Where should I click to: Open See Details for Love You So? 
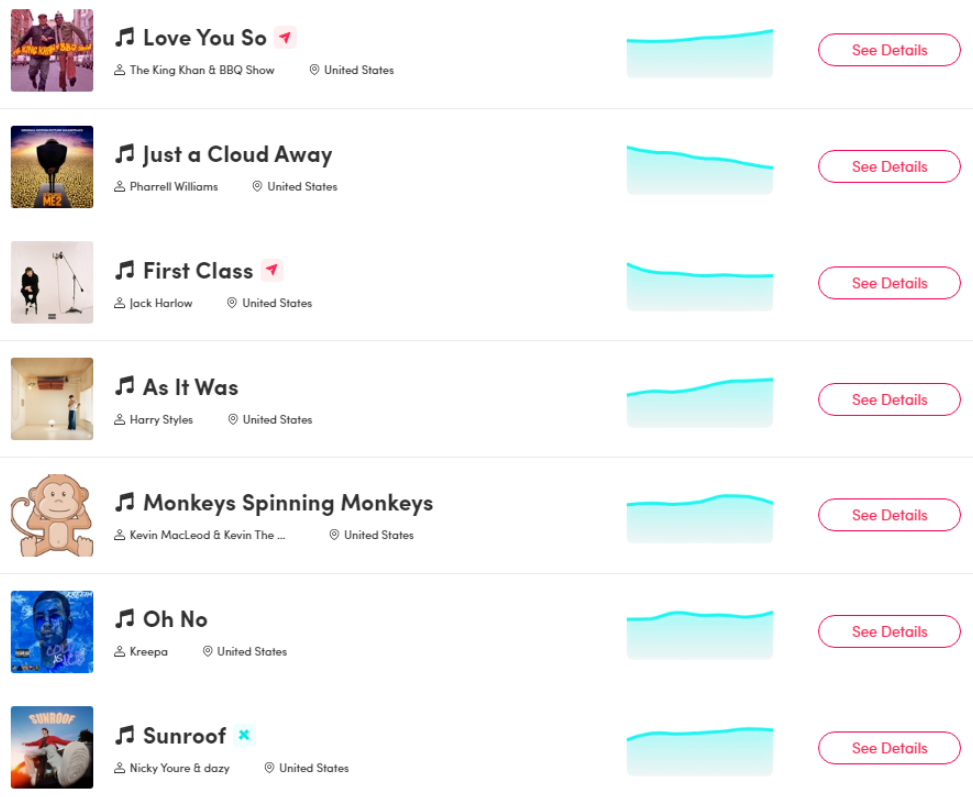click(x=889, y=50)
